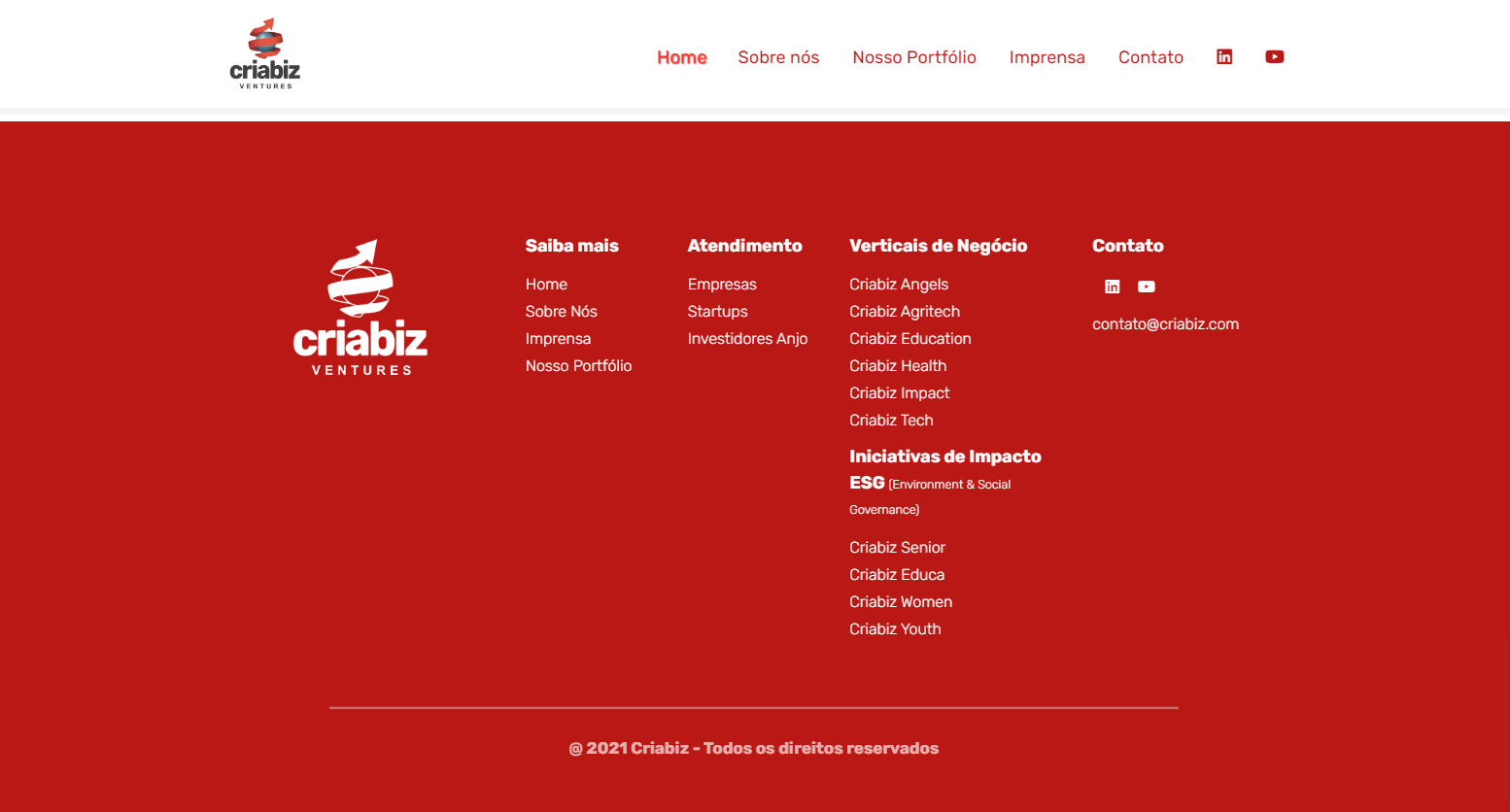Open YouTube icon in top navigation
The width and height of the screenshot is (1510, 812).
pos(1274,57)
